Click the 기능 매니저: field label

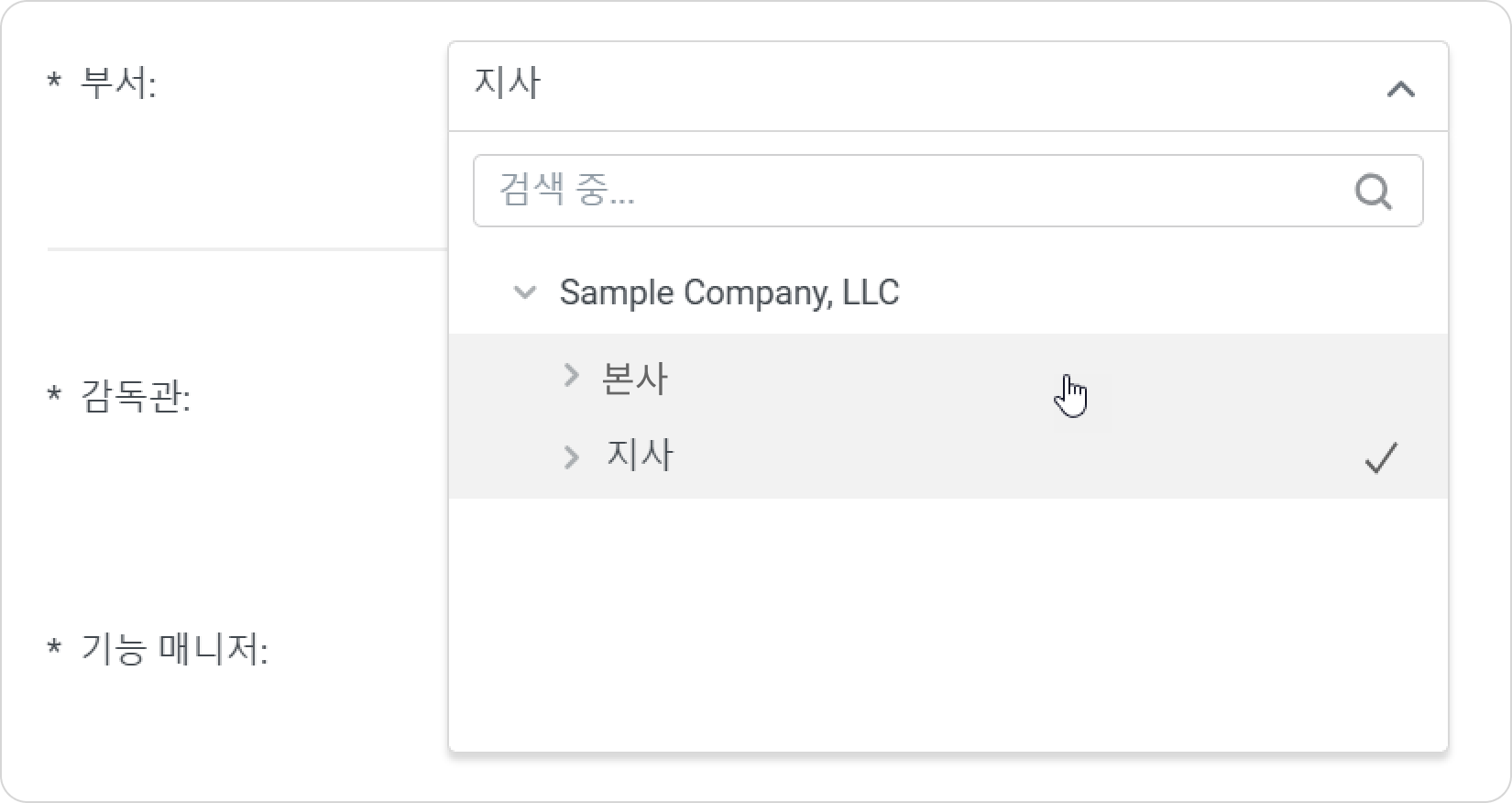tap(174, 649)
